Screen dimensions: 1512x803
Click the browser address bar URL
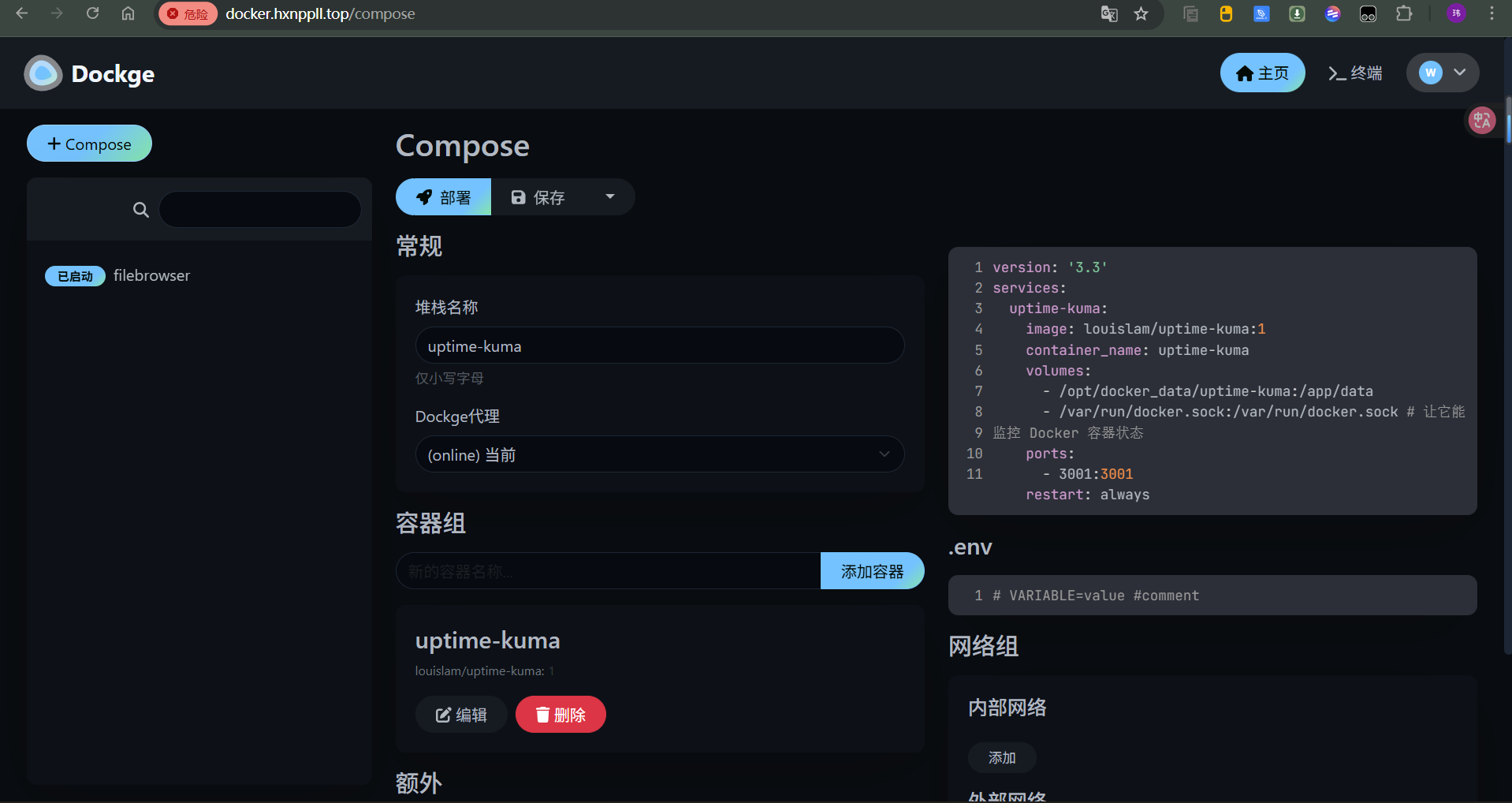point(320,13)
